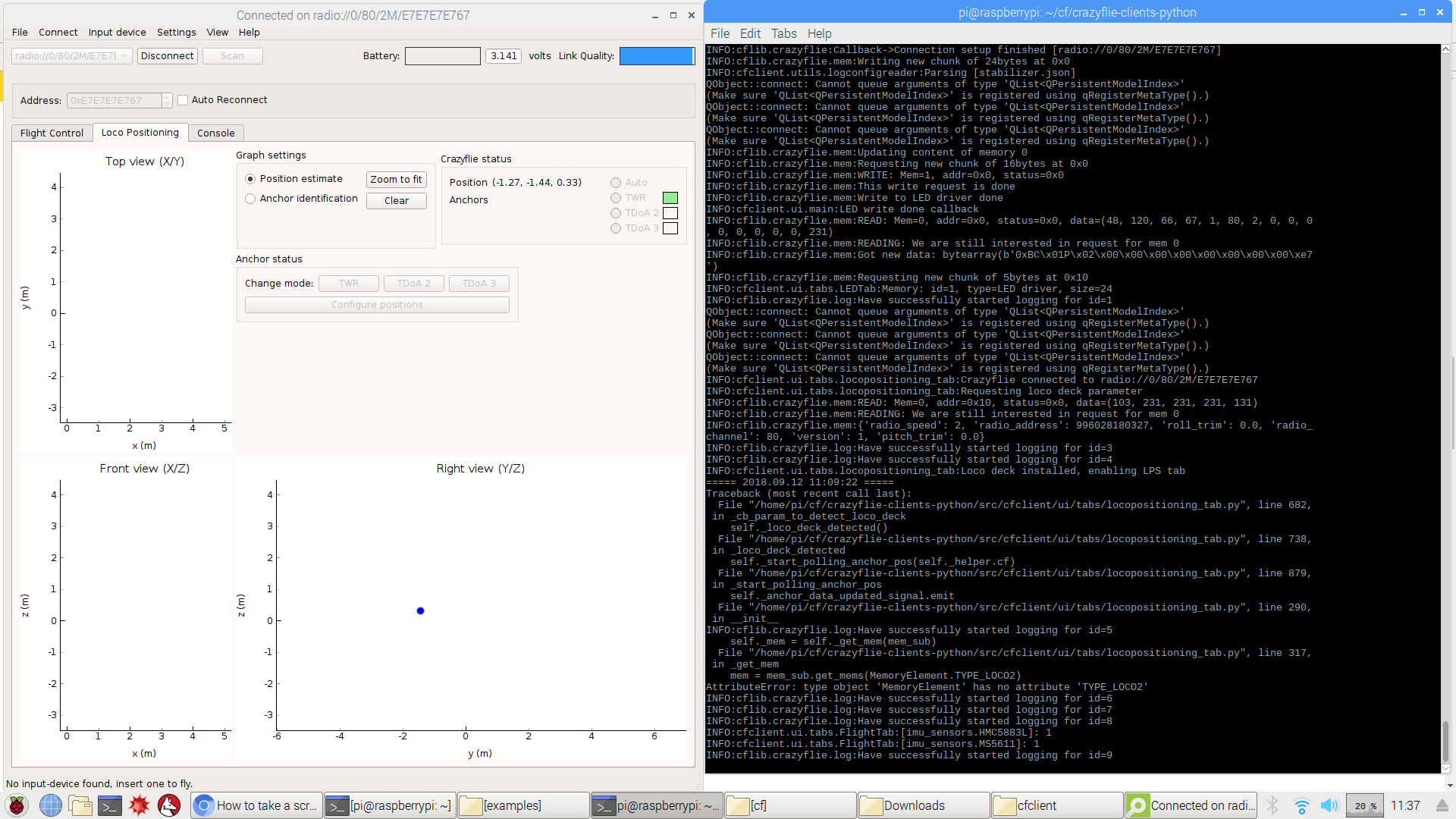Click the volume speaker tray icon
The height and width of the screenshot is (819, 1456).
(1329, 805)
